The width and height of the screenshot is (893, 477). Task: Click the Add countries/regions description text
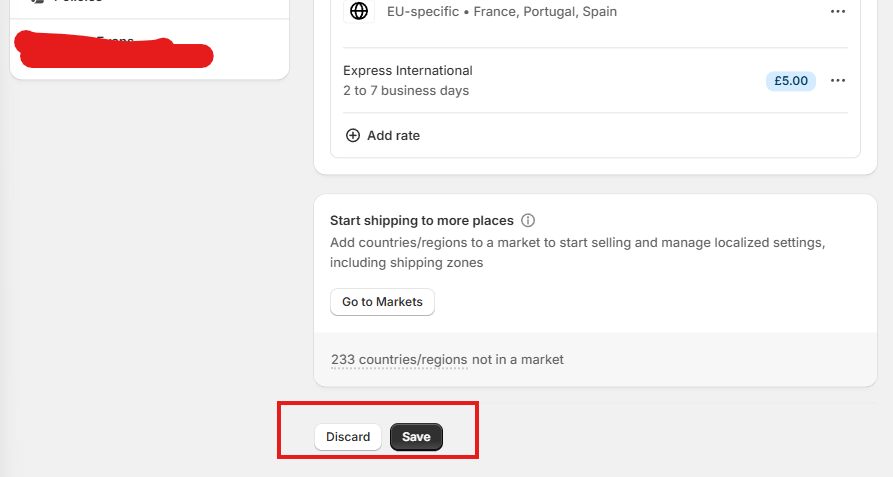click(x=577, y=252)
